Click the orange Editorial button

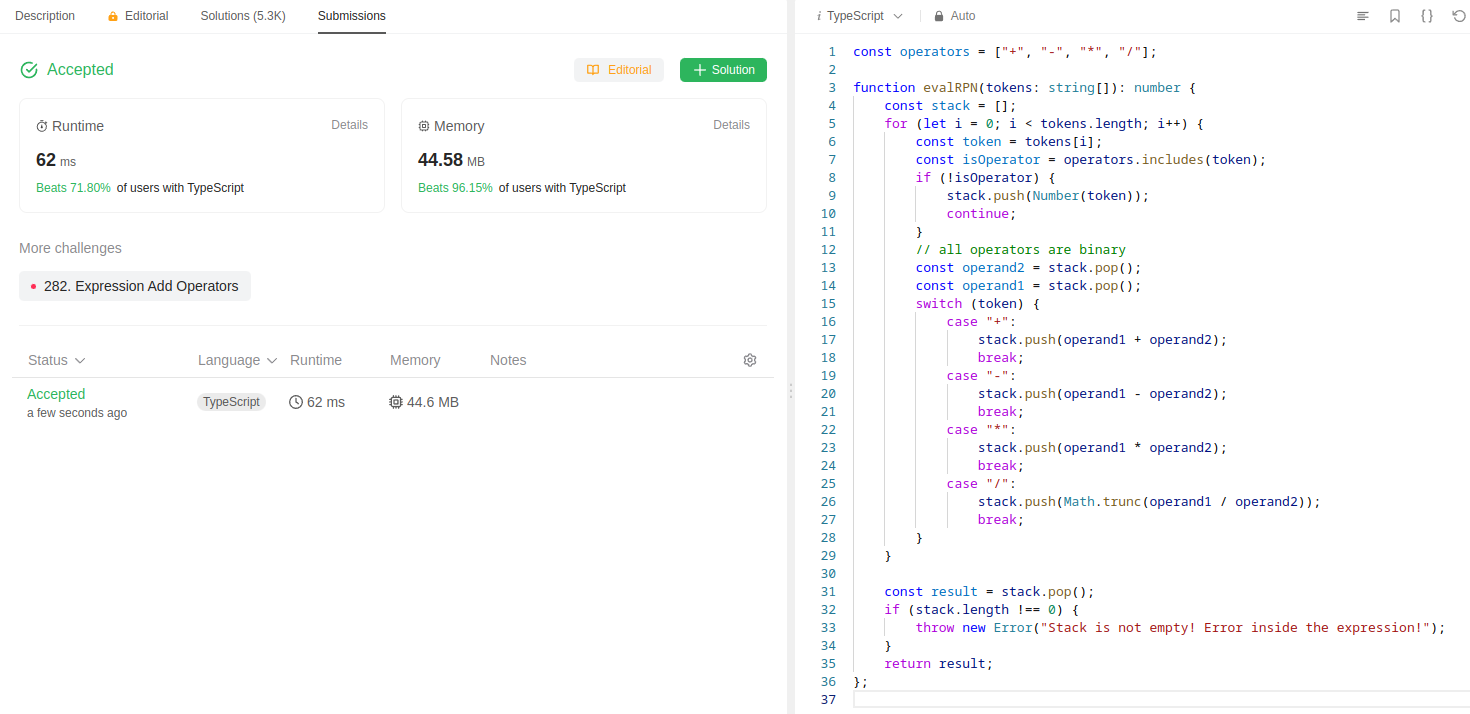coord(618,70)
